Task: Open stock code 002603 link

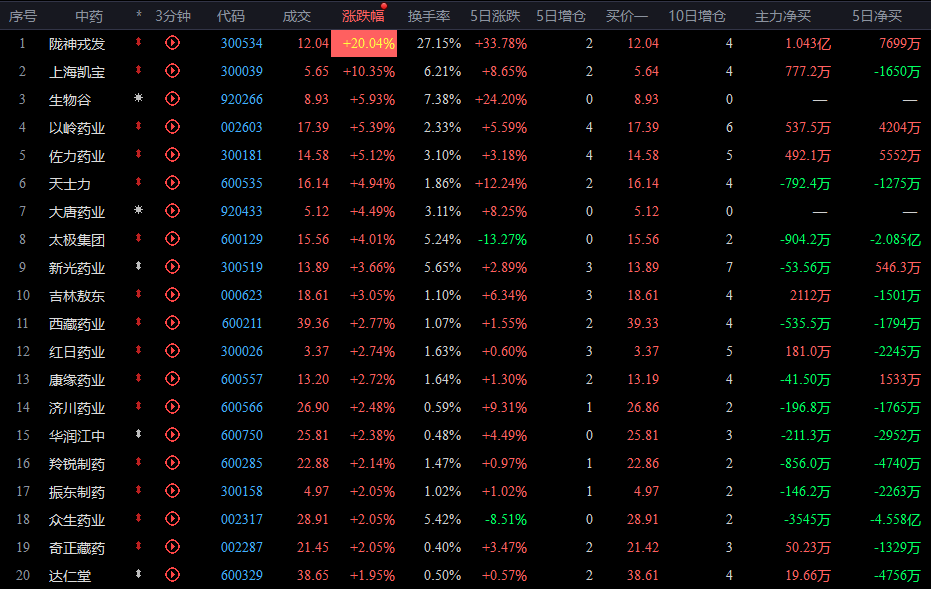Action: [242, 127]
